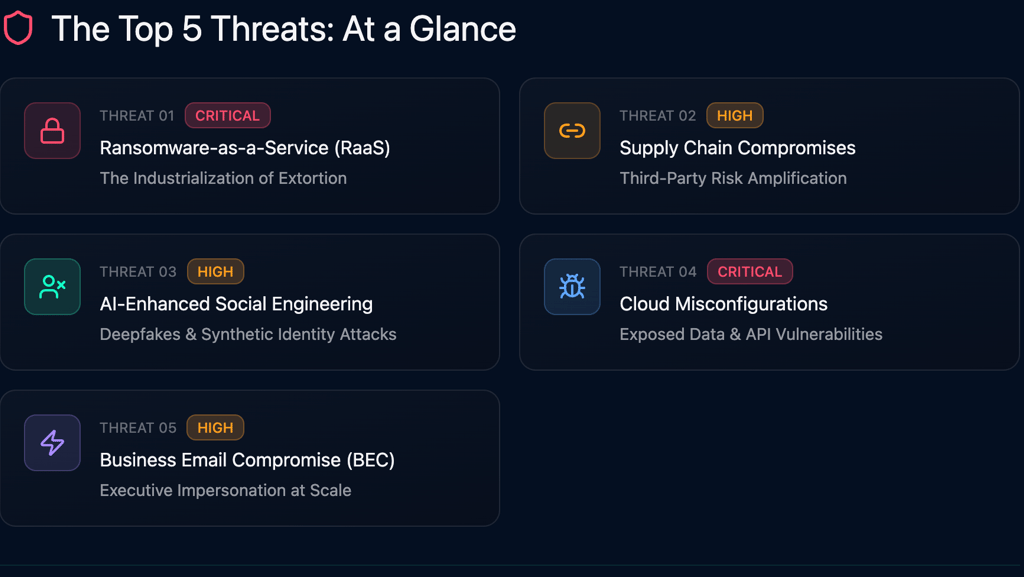Click the CRITICAL badge on Threat 04

(x=750, y=272)
